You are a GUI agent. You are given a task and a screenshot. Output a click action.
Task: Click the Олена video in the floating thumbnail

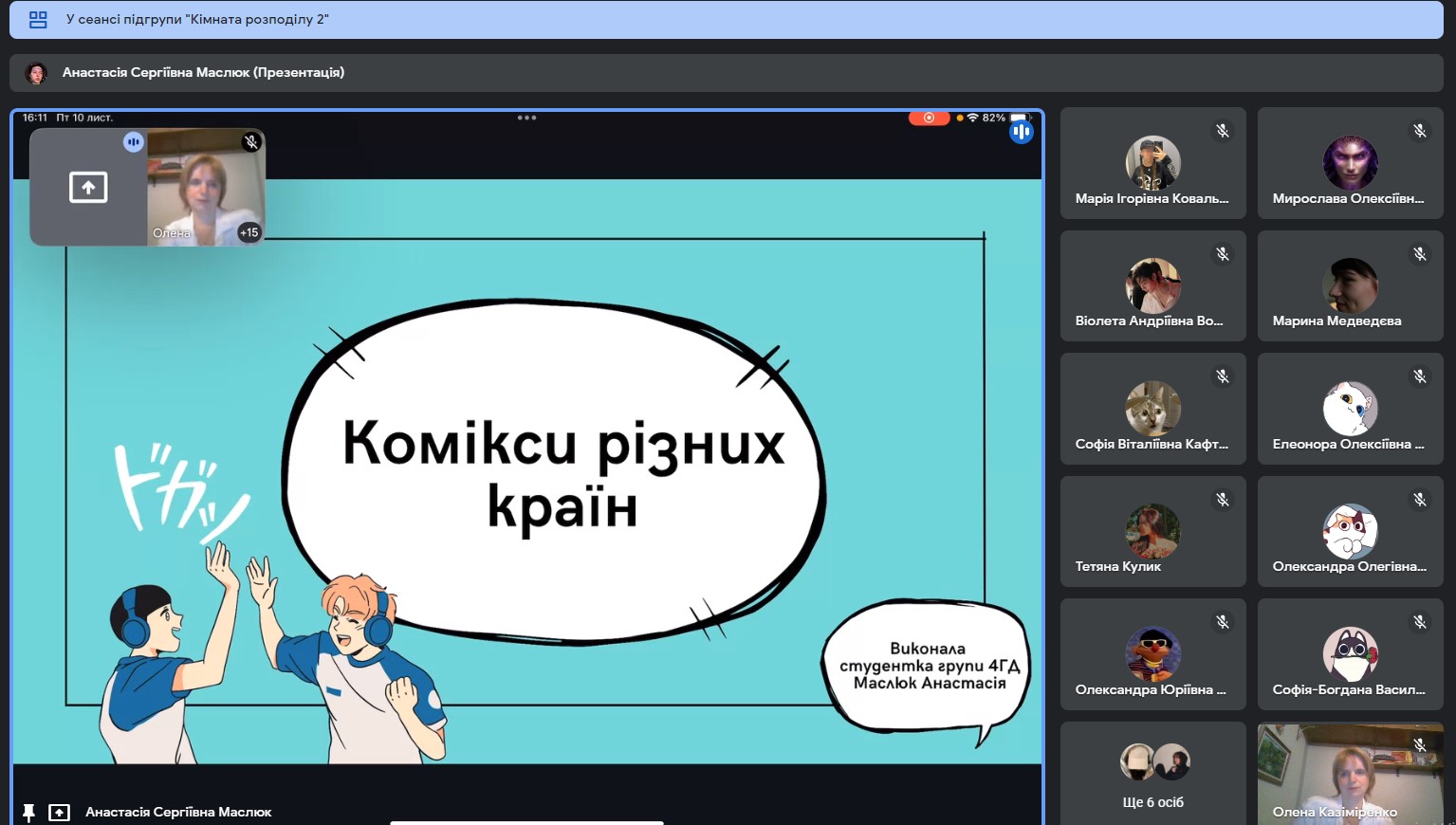(x=206, y=188)
